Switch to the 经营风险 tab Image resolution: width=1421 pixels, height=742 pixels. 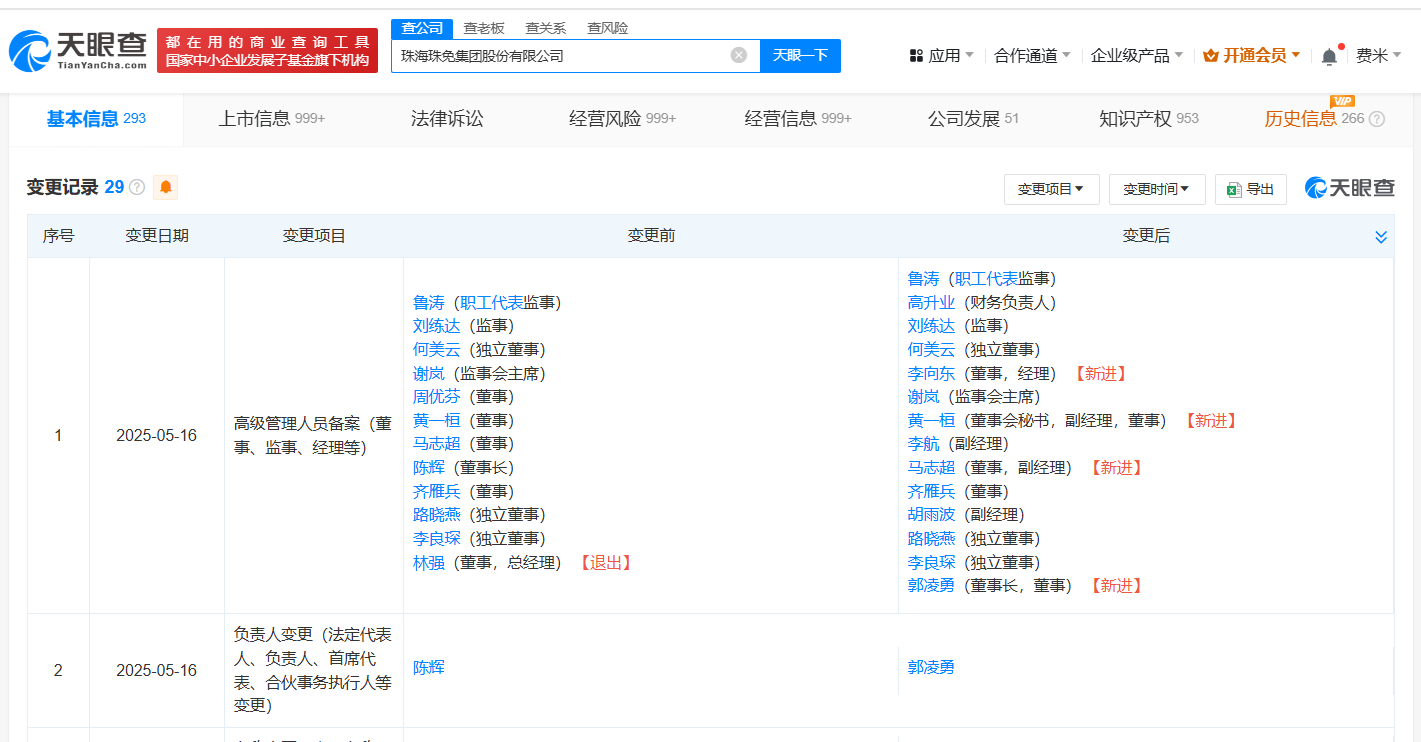pyautogui.click(x=623, y=119)
